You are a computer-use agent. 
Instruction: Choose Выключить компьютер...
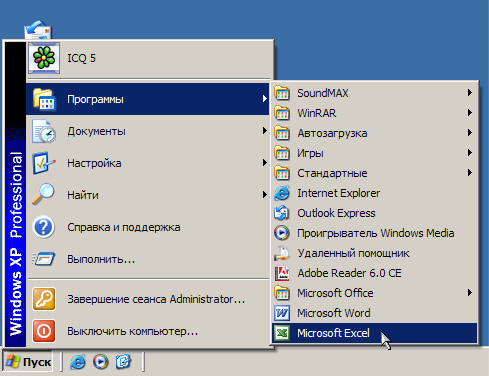[x=148, y=331]
